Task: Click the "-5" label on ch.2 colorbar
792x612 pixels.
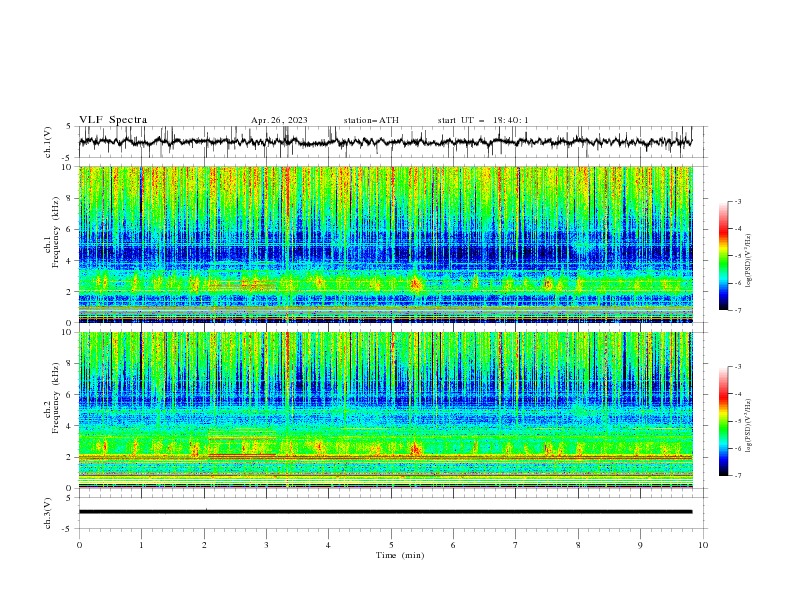Action: pyautogui.click(x=737, y=421)
